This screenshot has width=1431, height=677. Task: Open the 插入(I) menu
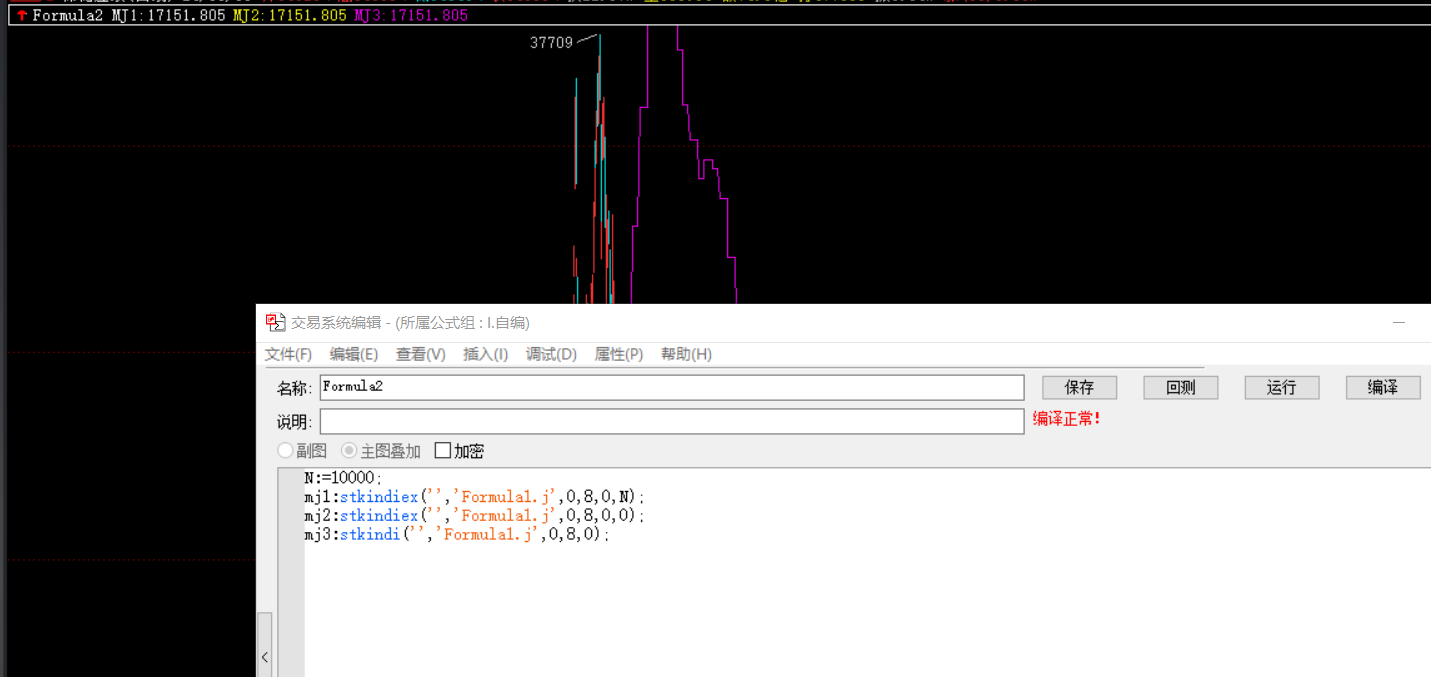(x=486, y=354)
